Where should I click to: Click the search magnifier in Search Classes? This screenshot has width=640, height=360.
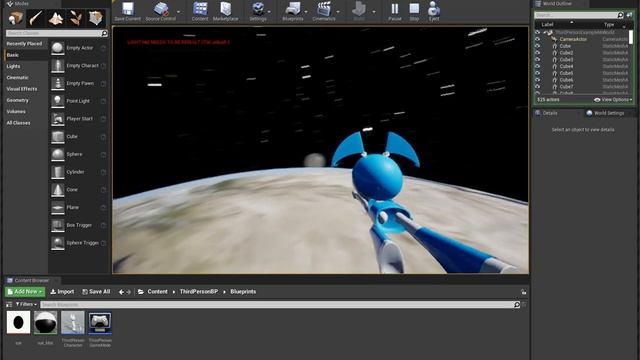point(104,33)
